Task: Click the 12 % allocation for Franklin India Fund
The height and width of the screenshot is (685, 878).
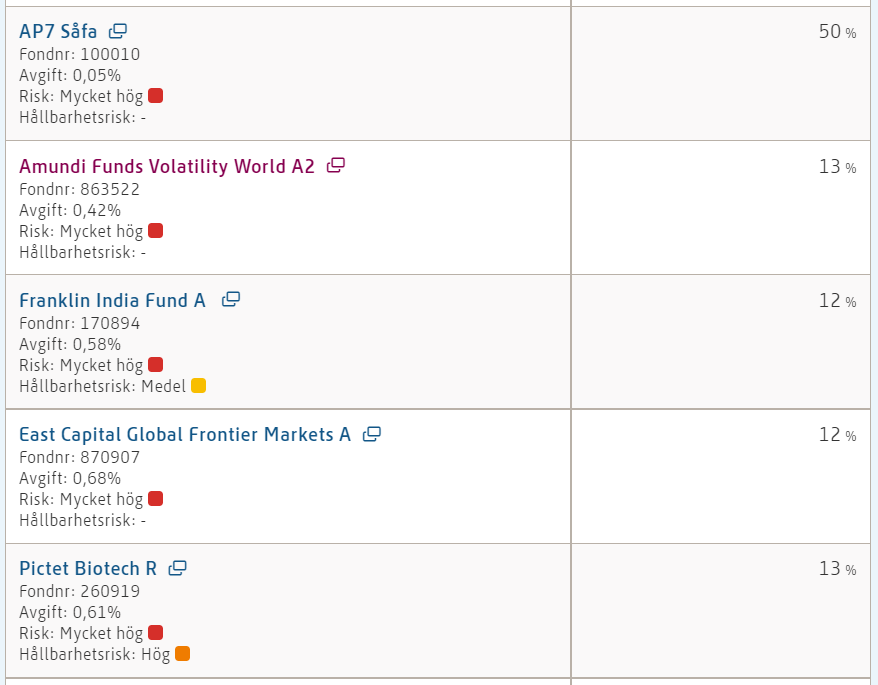Action: [x=837, y=301]
